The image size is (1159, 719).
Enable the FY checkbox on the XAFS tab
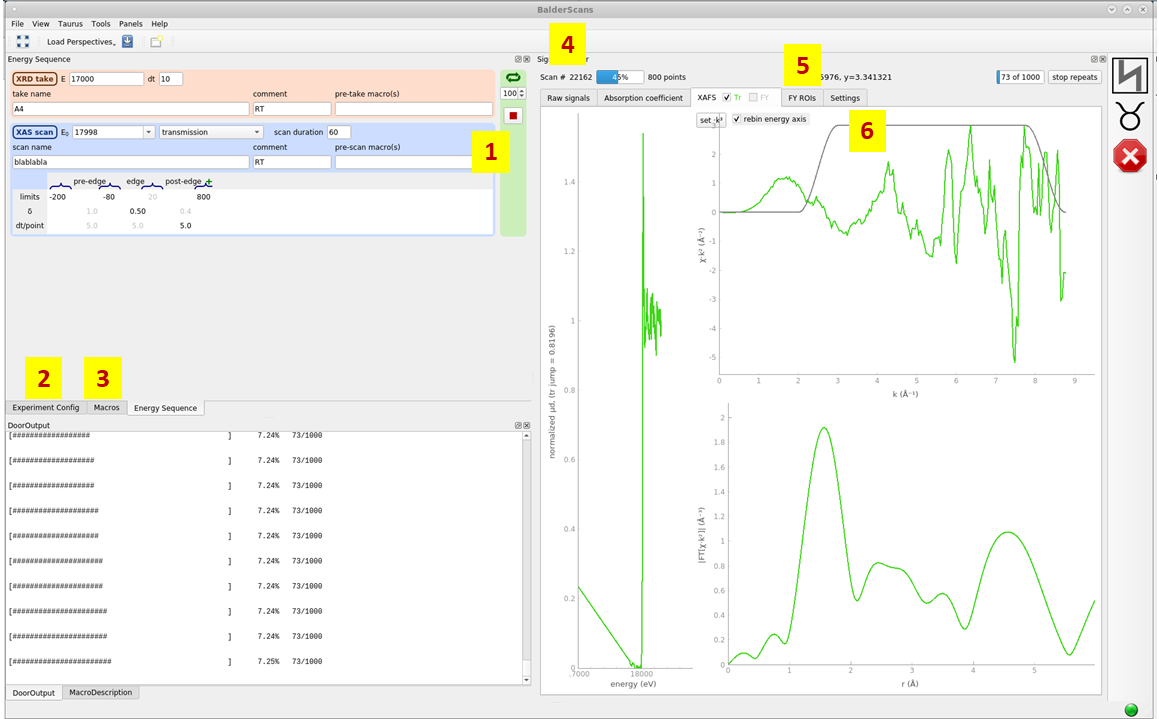[x=751, y=98]
